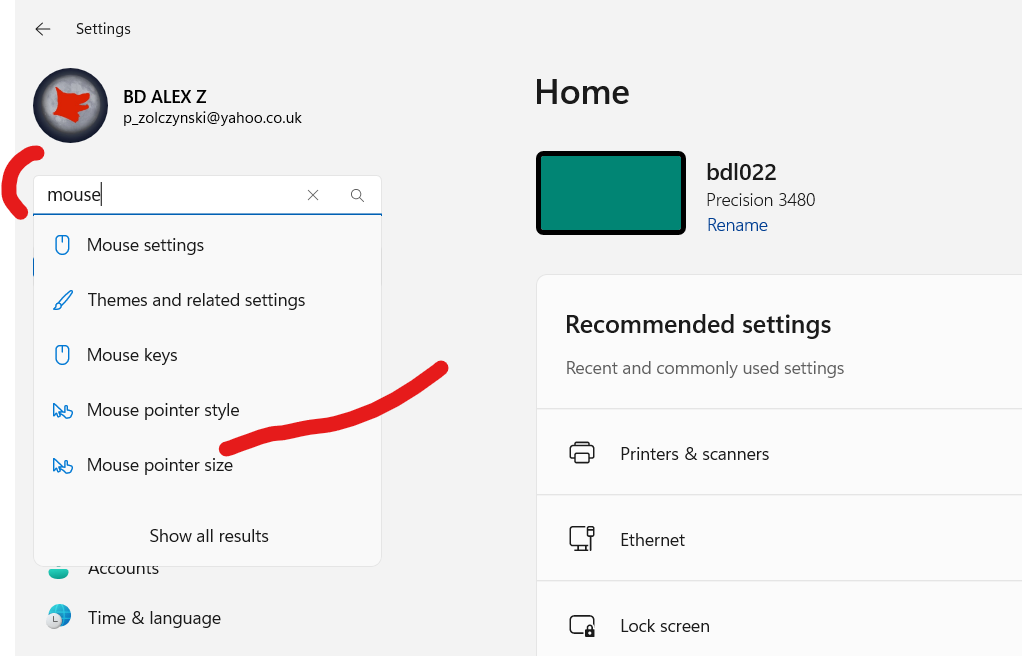Open the Mouse settings result
Viewport: 1022px width, 656px height.
[207, 245]
